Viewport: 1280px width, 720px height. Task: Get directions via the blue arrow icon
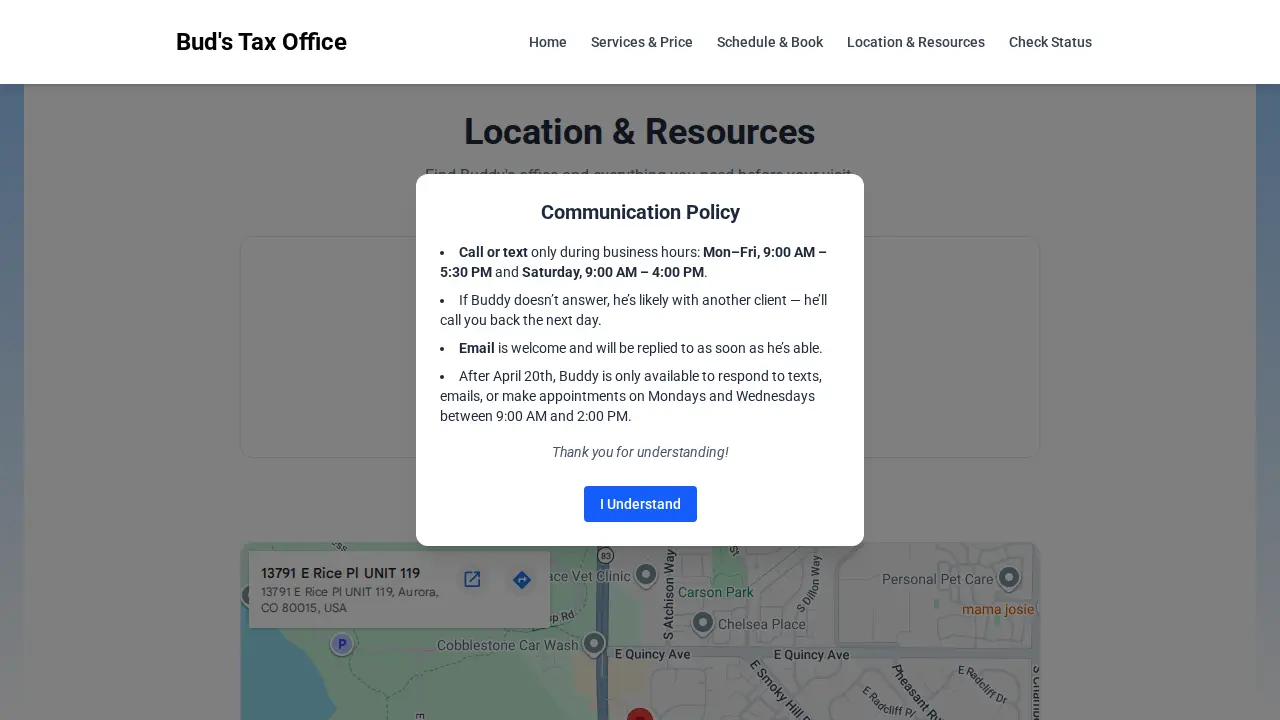pos(521,580)
